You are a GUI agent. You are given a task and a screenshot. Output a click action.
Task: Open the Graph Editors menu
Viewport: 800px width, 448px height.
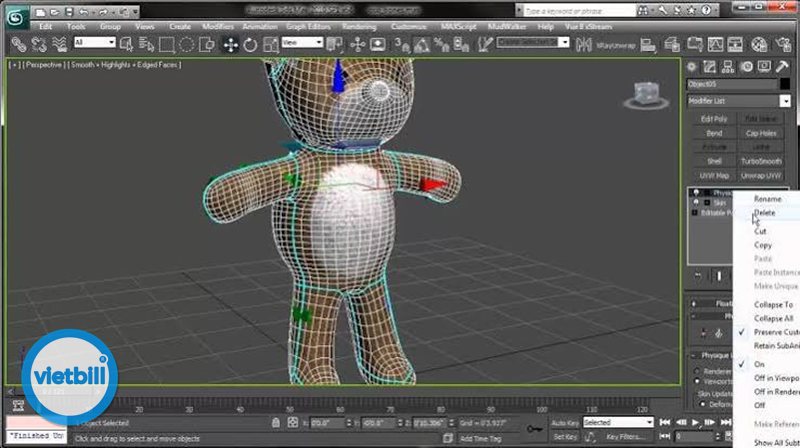click(308, 27)
